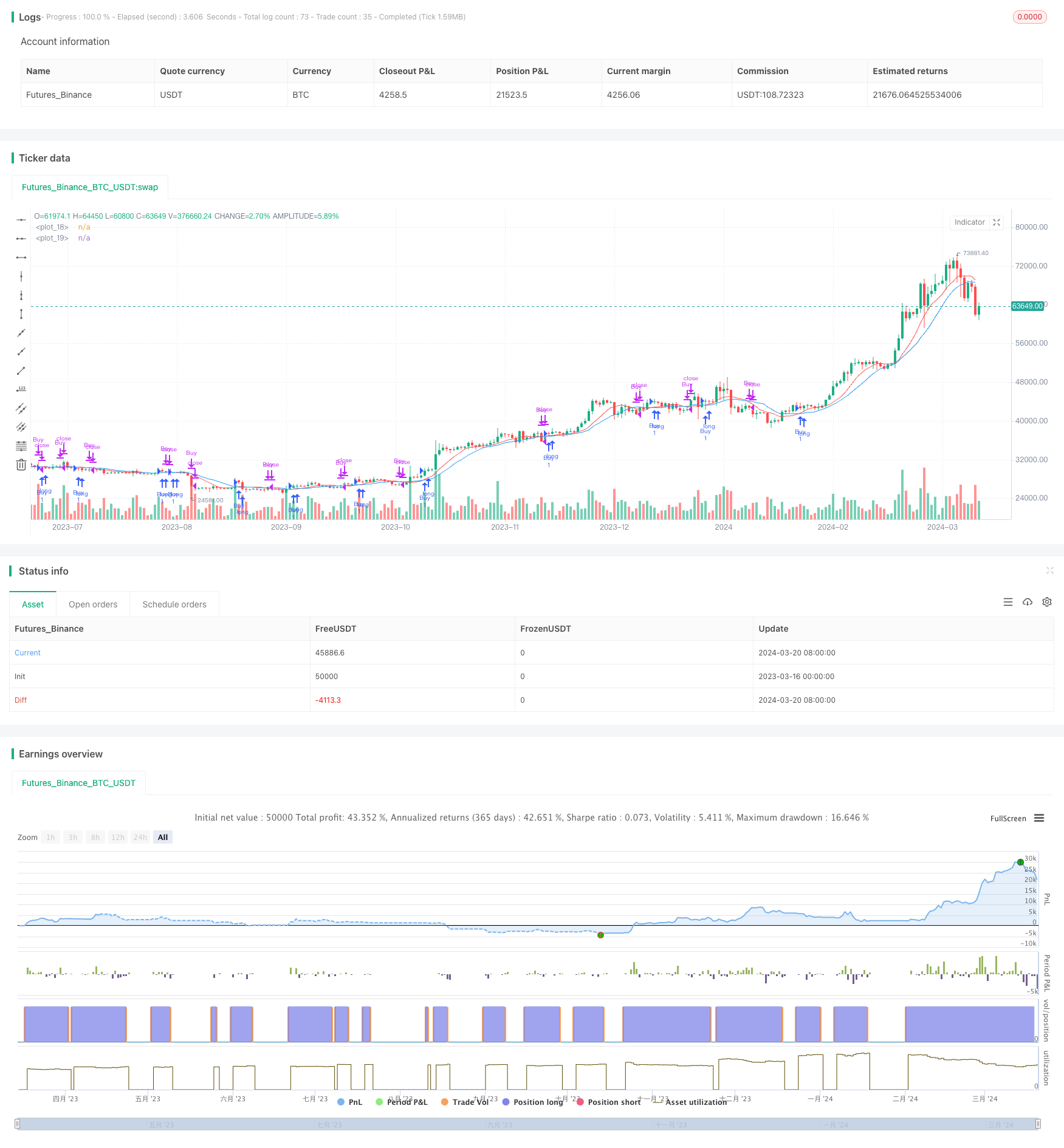1064x1148 pixels.
Task: Toggle Position short series in legend
Action: 608,1102
